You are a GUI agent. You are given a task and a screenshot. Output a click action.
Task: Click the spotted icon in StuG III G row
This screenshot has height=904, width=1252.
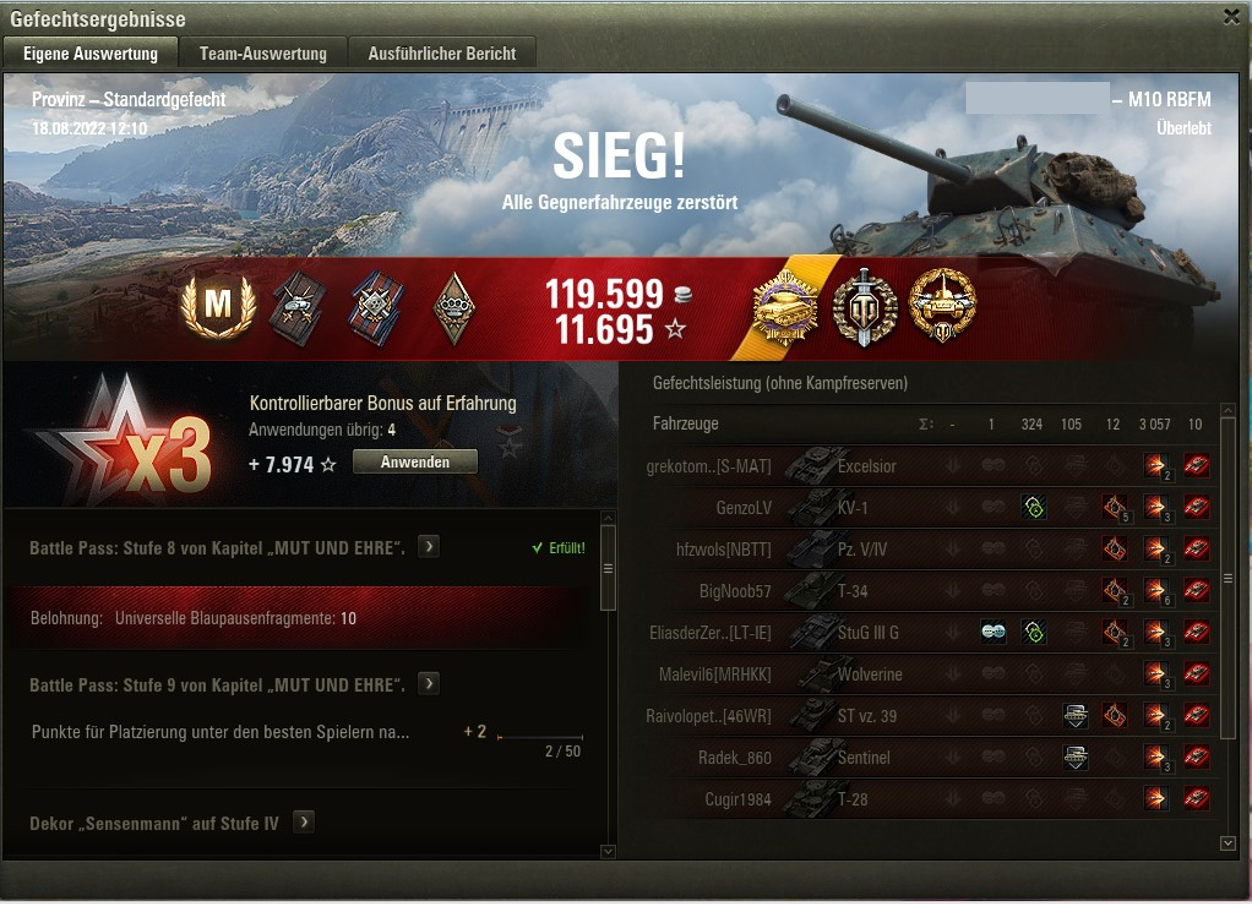[x=993, y=632]
